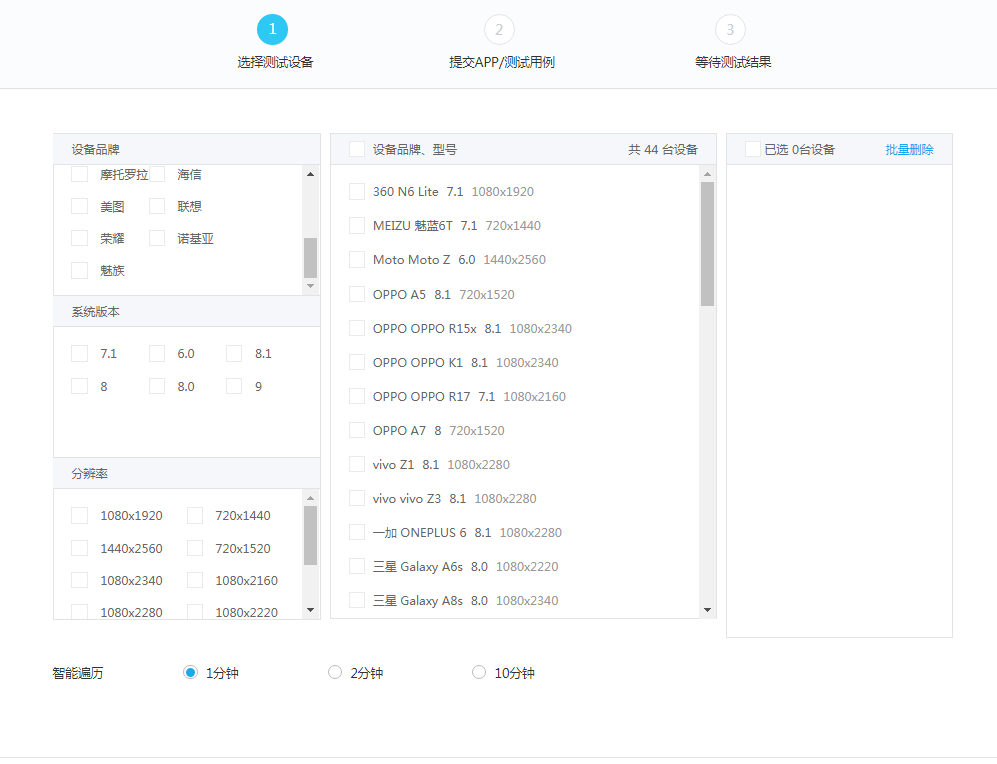The width and height of the screenshot is (997, 764).
Task: Check system version 8.0 filter
Action: pos(157,386)
